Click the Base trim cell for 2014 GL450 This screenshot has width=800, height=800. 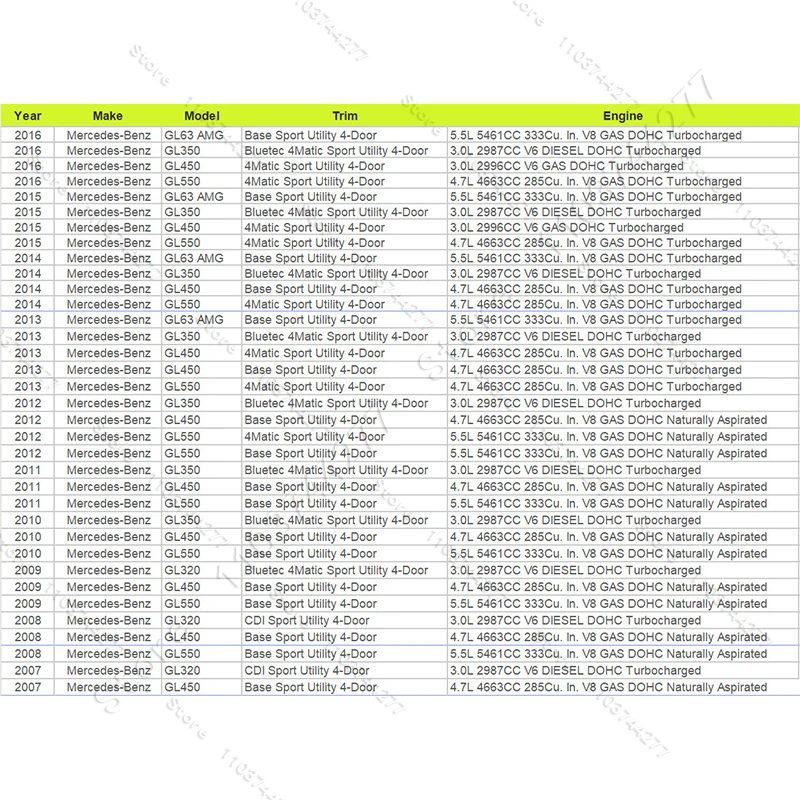pyautogui.click(x=344, y=288)
